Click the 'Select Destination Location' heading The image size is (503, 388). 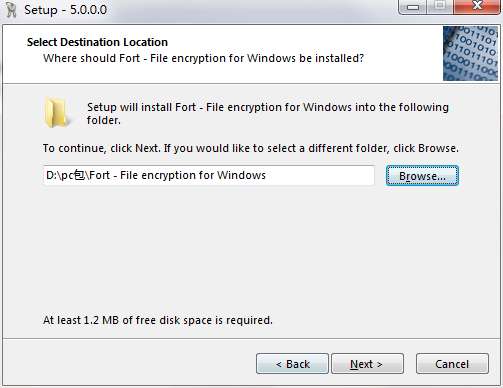pos(97,42)
